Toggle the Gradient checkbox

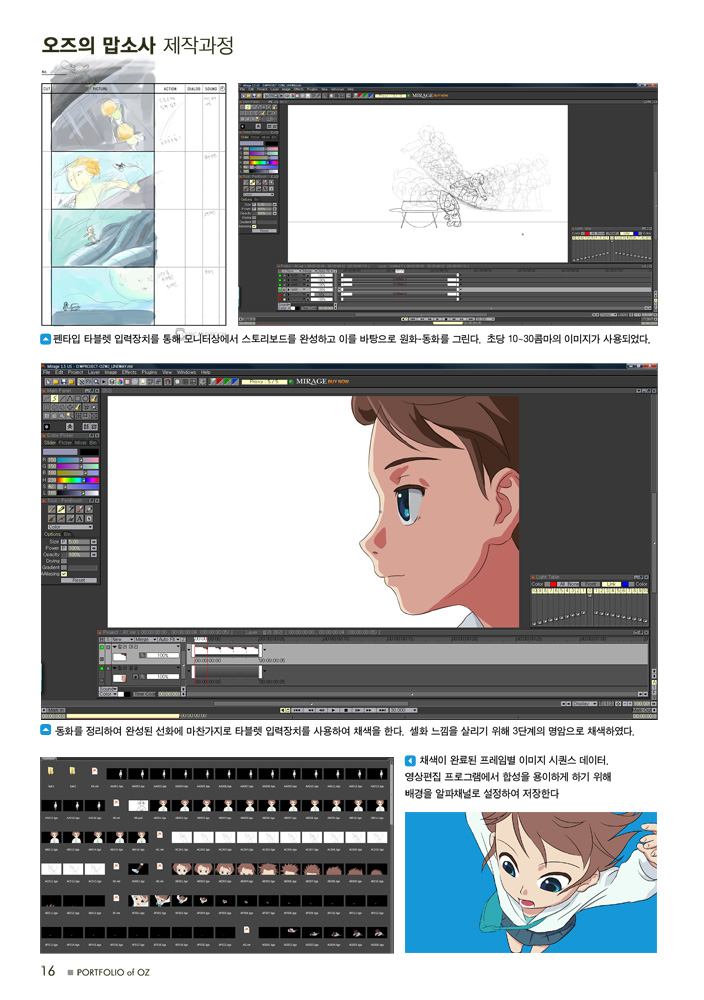click(64, 568)
